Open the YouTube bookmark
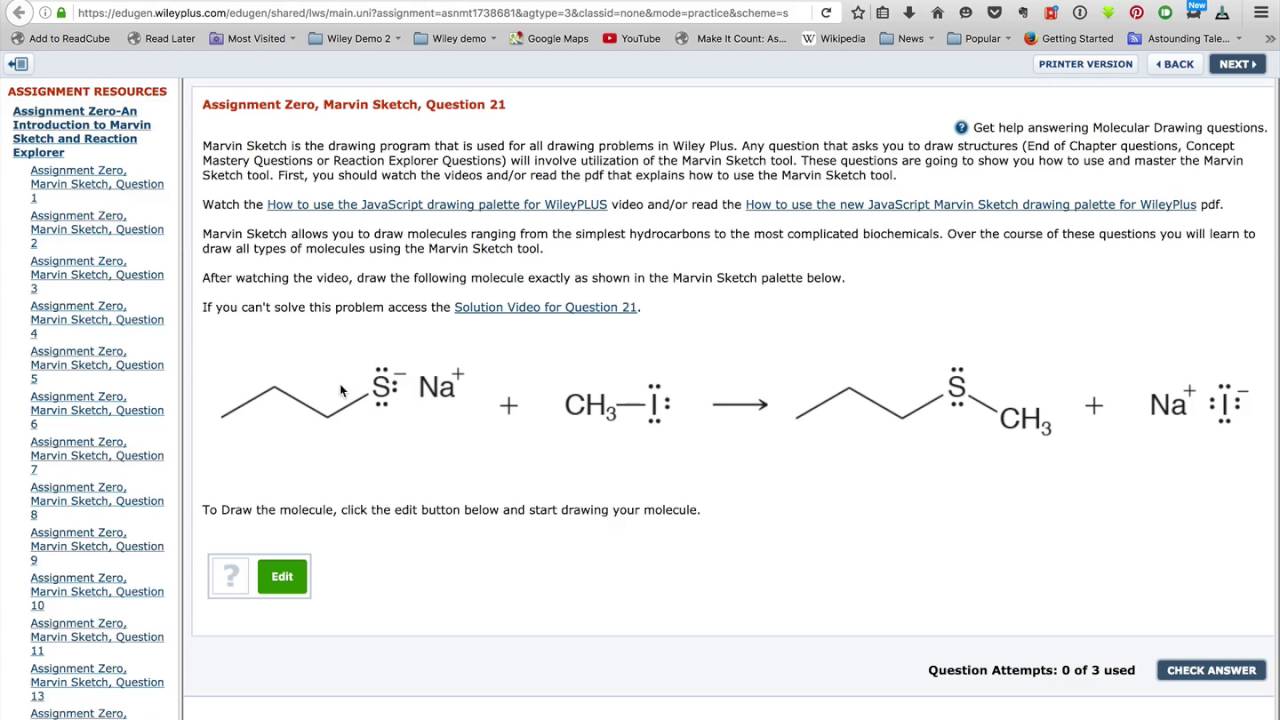This screenshot has width=1280, height=720. [632, 38]
